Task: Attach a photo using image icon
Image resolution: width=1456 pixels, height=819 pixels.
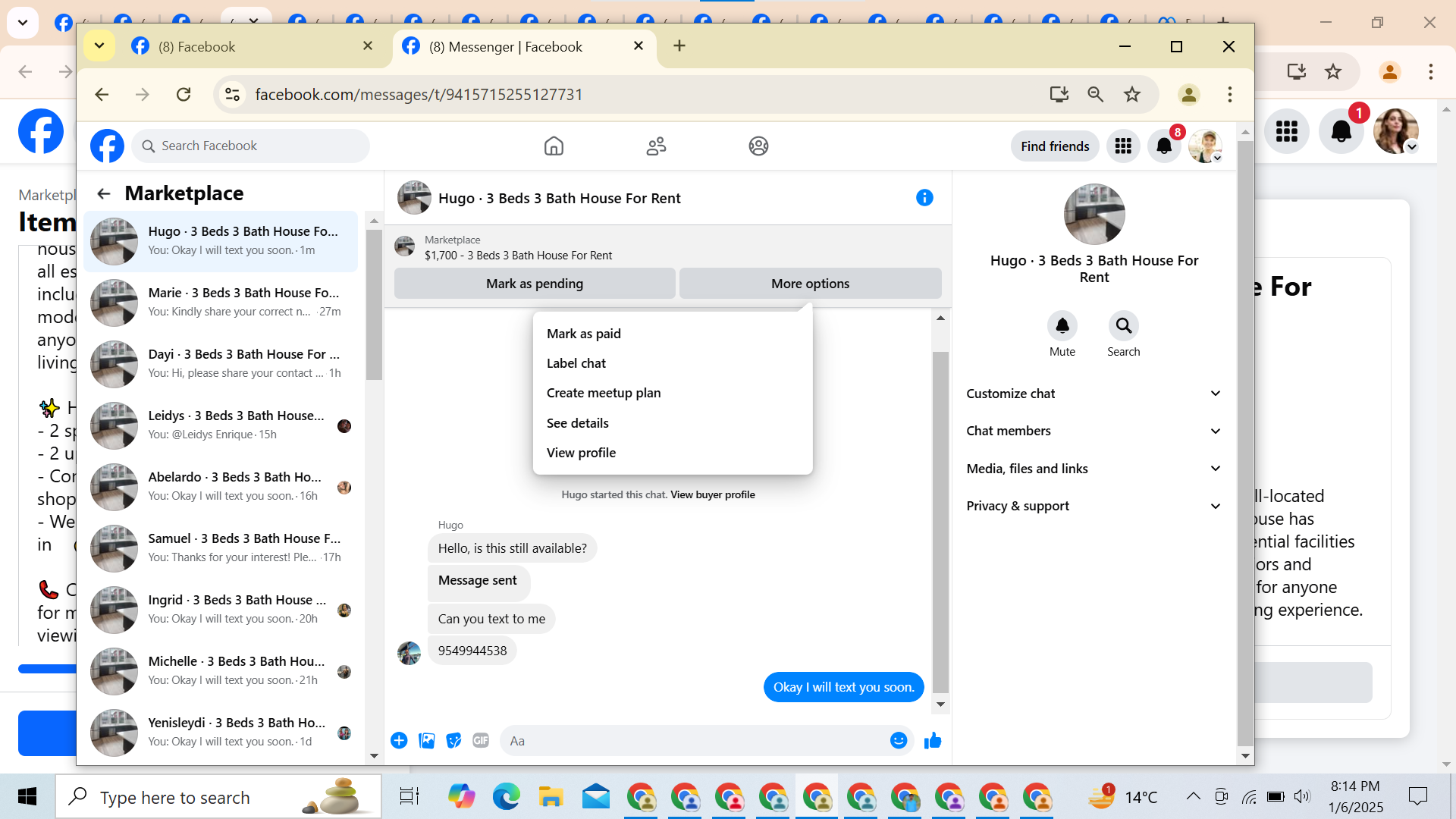Action: (427, 741)
